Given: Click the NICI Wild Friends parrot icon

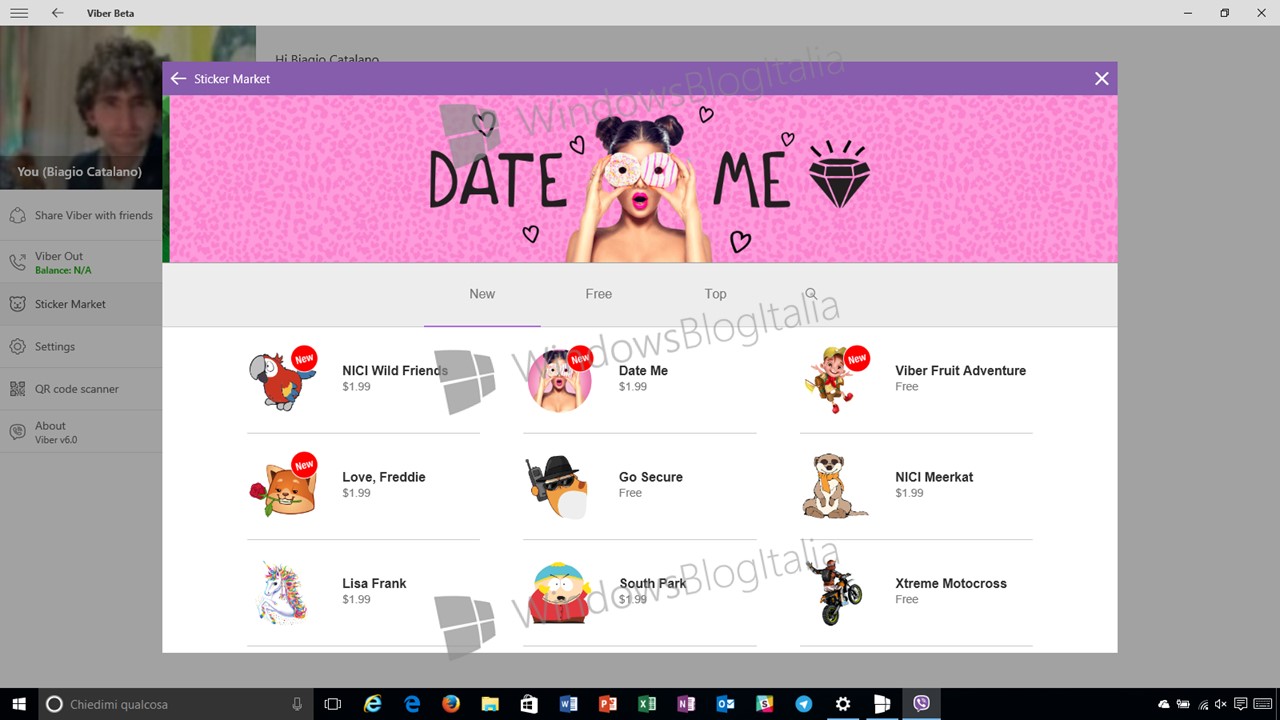Looking at the screenshot, I should [x=283, y=379].
